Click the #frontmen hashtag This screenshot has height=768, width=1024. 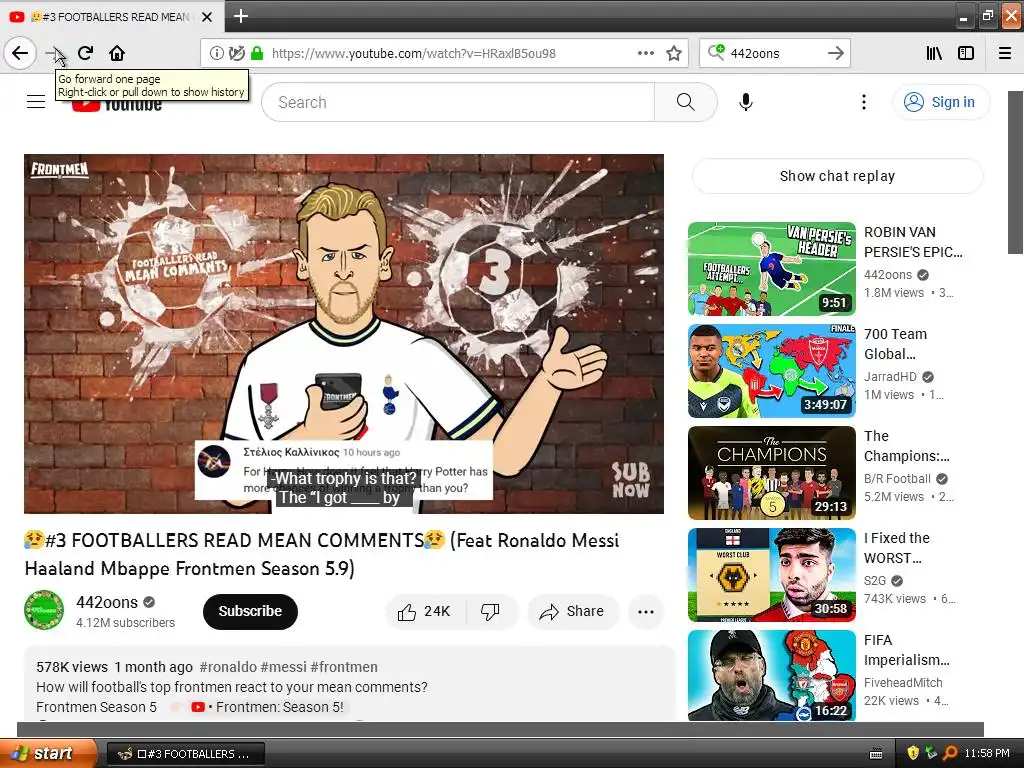[344, 667]
